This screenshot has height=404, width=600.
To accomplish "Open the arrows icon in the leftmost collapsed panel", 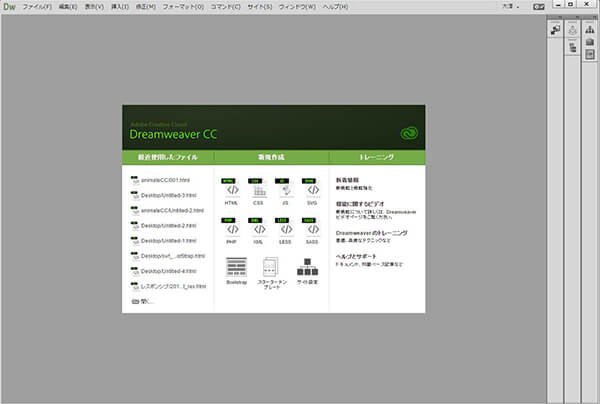I will click(555, 30).
